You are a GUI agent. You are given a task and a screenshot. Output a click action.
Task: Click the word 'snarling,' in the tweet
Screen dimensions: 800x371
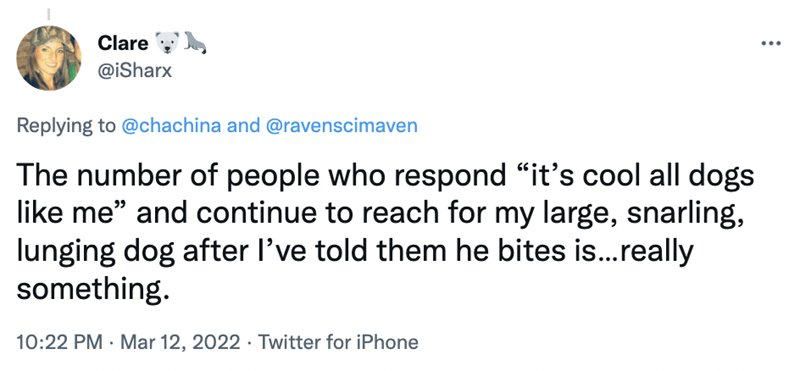click(x=686, y=214)
